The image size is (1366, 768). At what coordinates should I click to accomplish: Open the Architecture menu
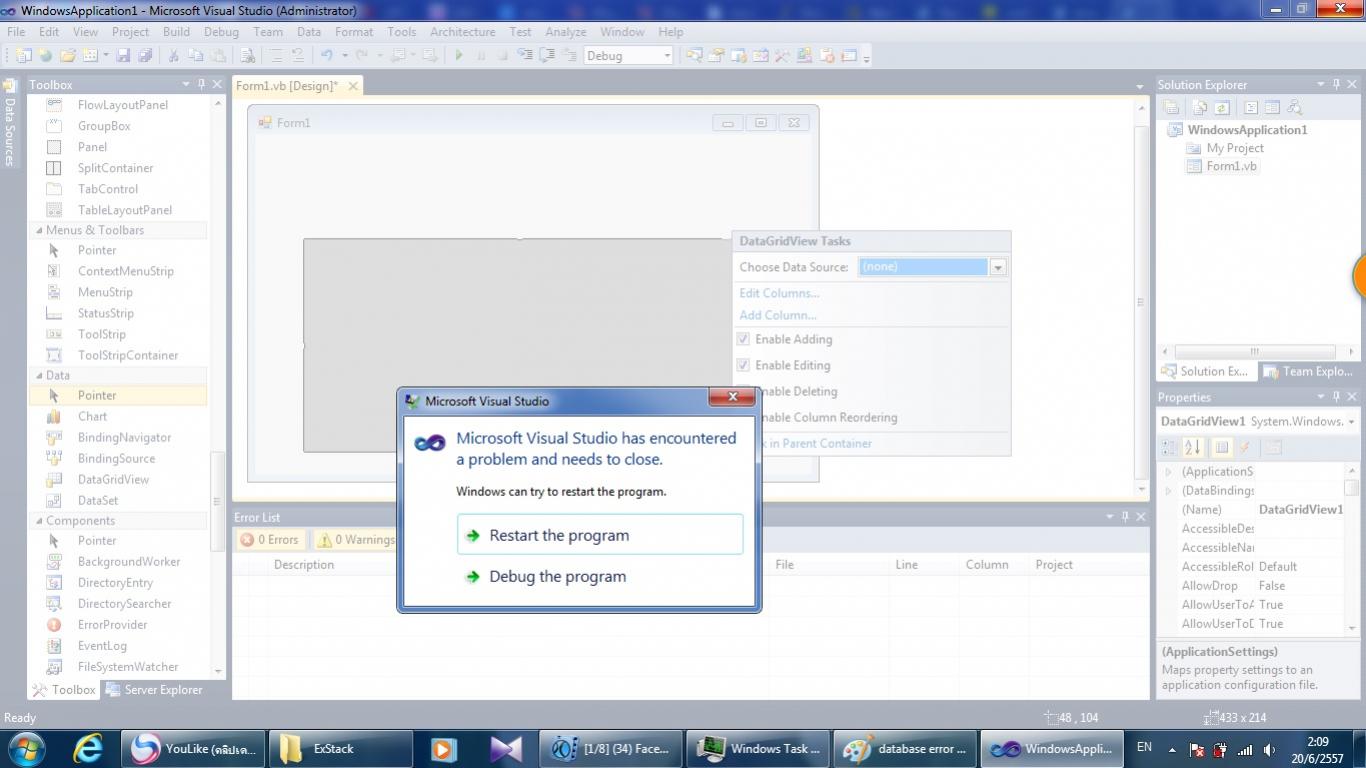(x=462, y=32)
